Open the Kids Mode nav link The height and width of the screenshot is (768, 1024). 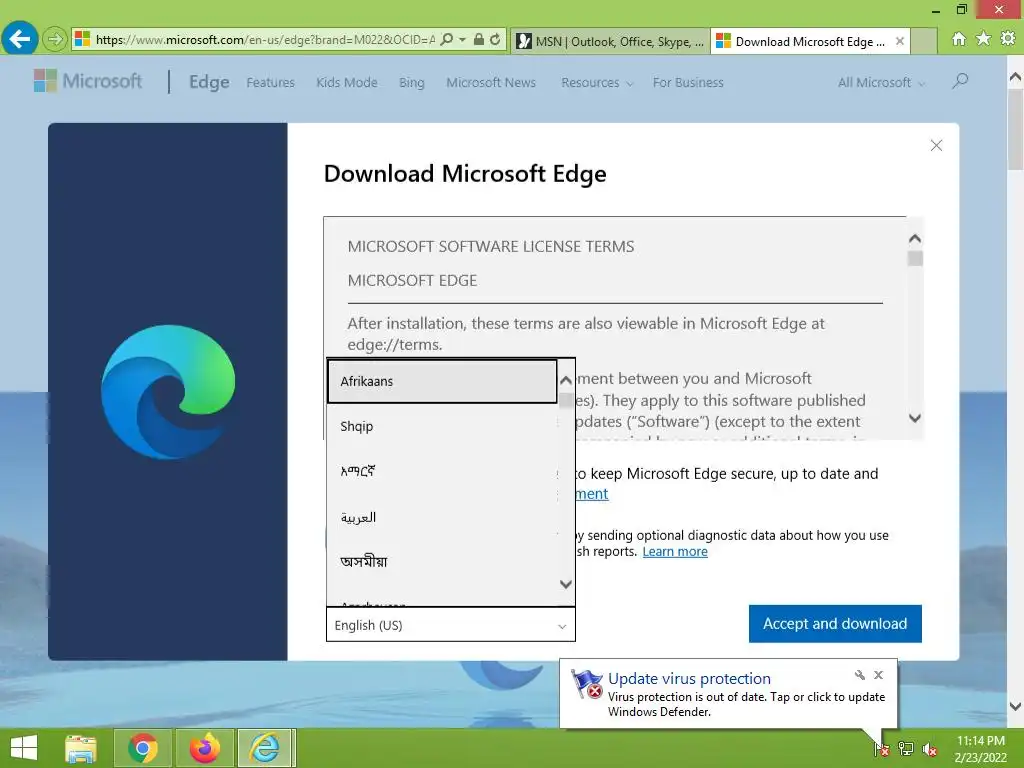click(x=347, y=82)
